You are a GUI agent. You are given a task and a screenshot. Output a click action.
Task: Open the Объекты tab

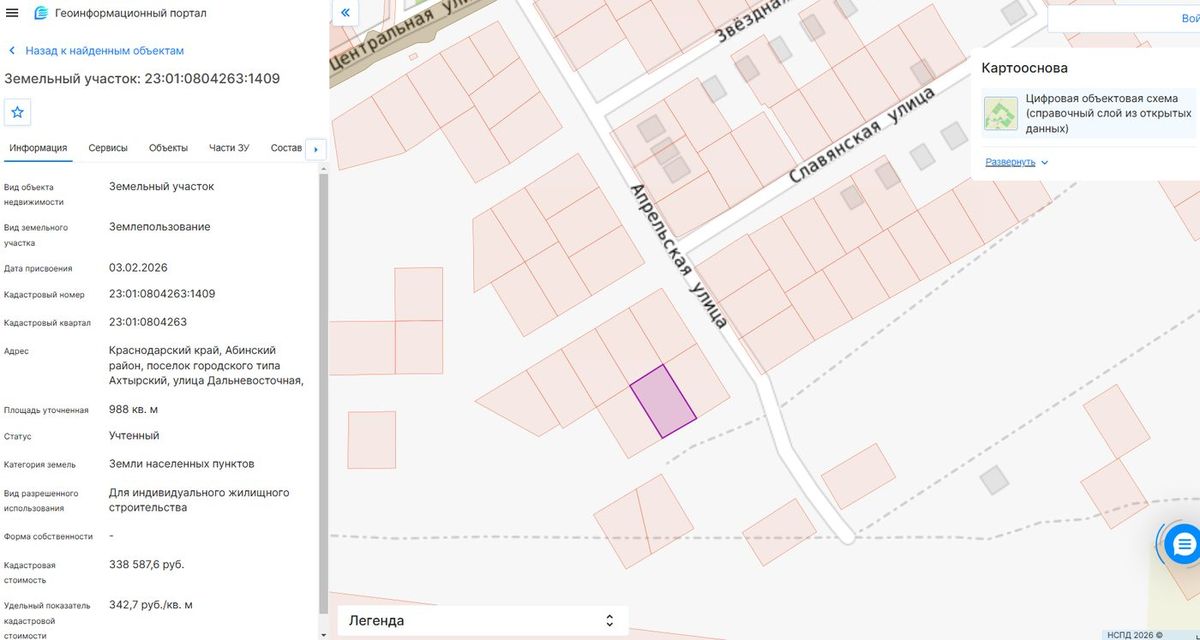(x=168, y=148)
